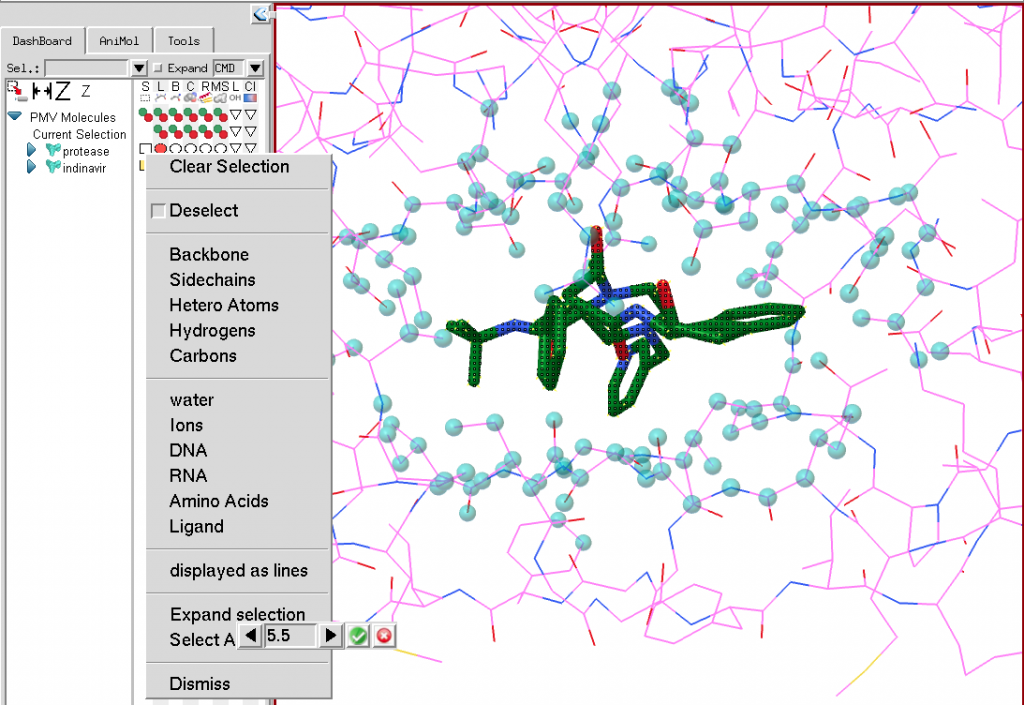Image resolution: width=1024 pixels, height=705 pixels.
Task: Open the CMD dropdown arrow
Action: pos(255,68)
